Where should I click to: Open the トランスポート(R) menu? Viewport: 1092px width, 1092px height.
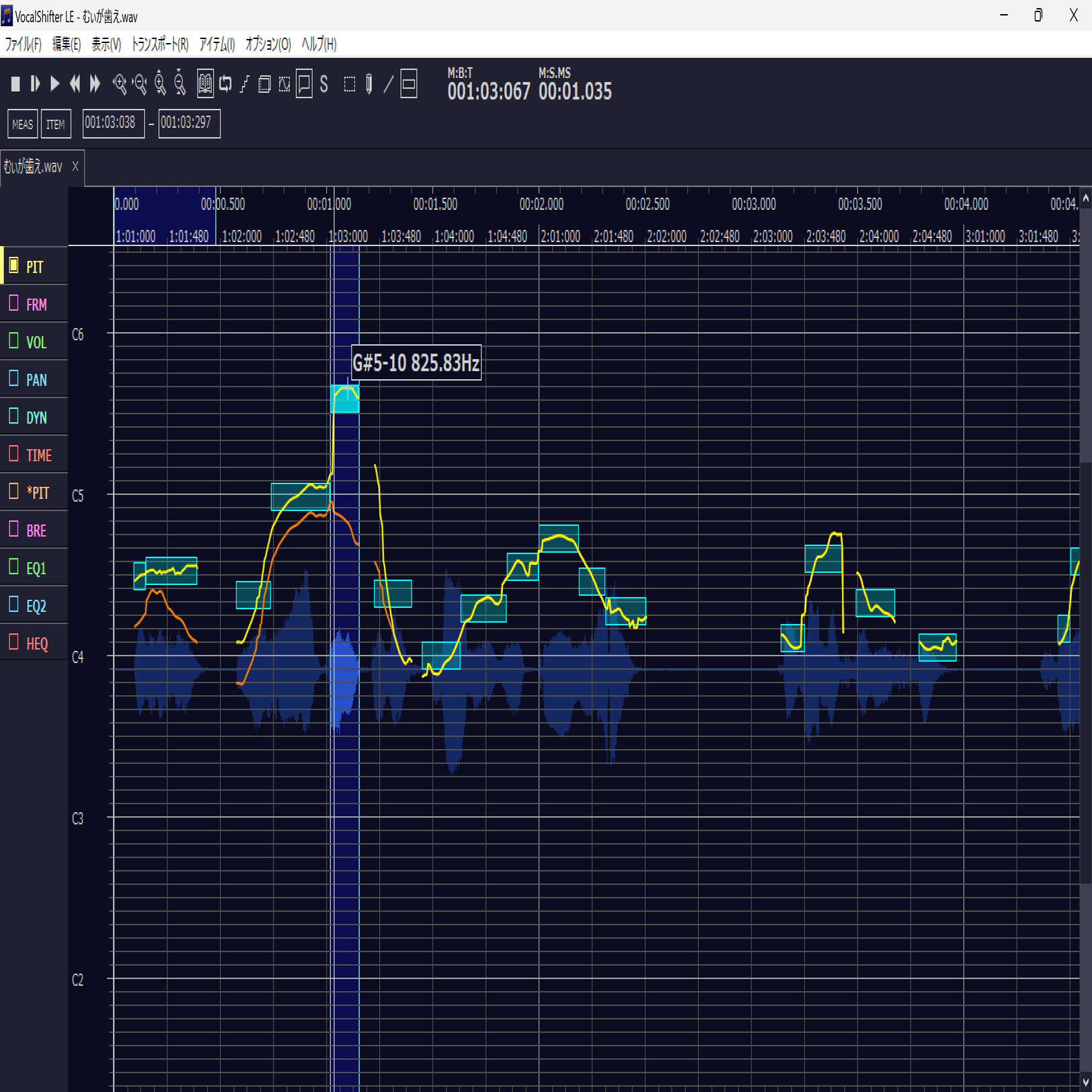tap(160, 44)
